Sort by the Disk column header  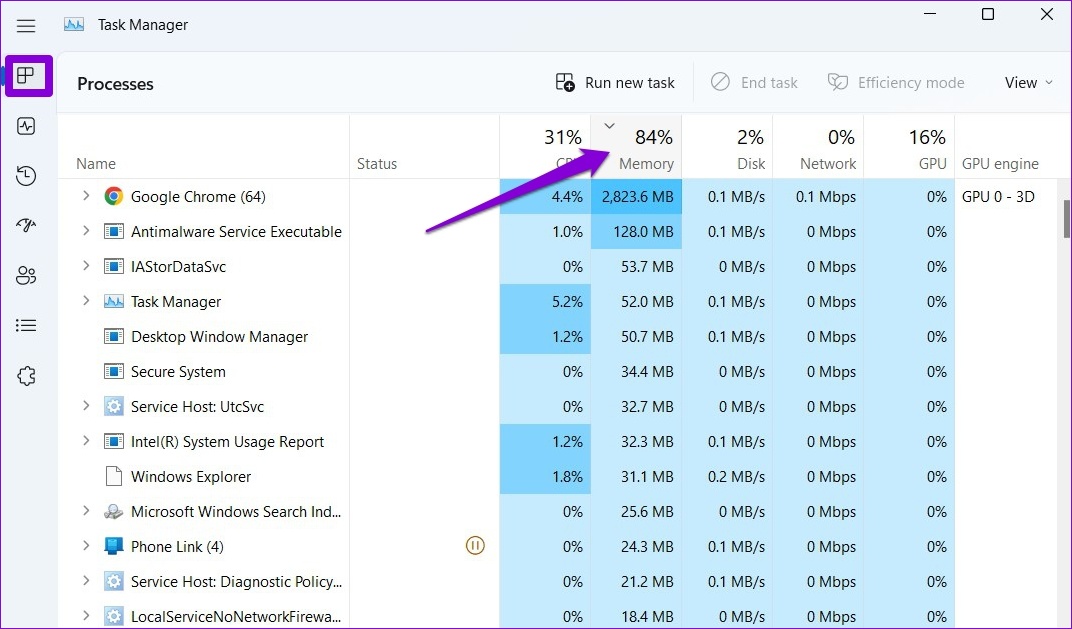(727, 147)
